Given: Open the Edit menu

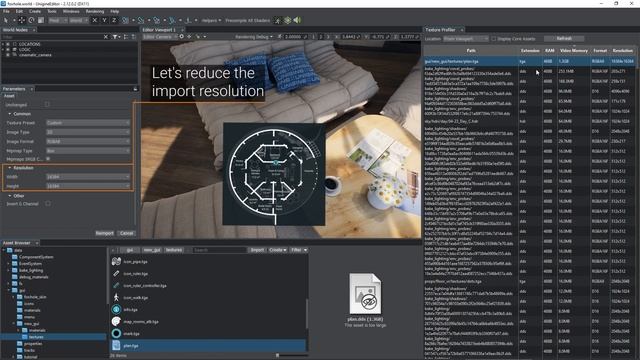Looking at the screenshot, I should (19, 11).
